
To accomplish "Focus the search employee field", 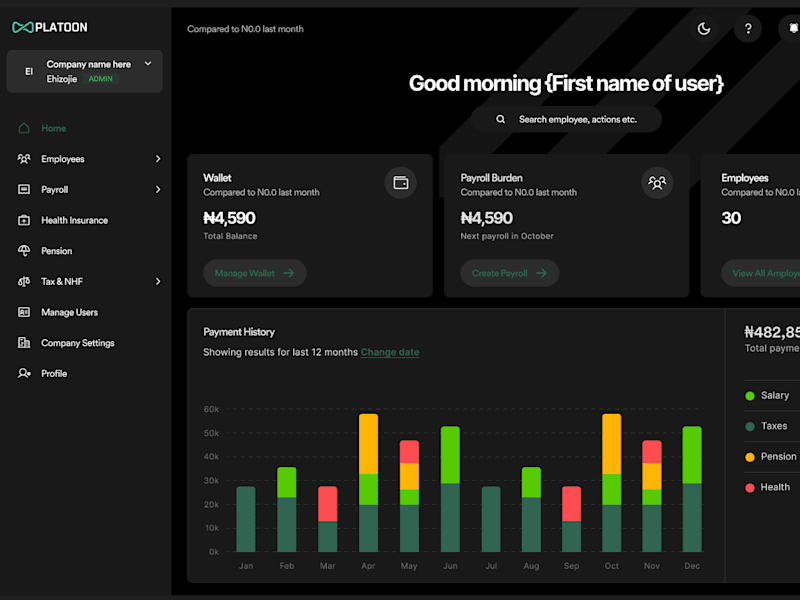I will coord(566,119).
